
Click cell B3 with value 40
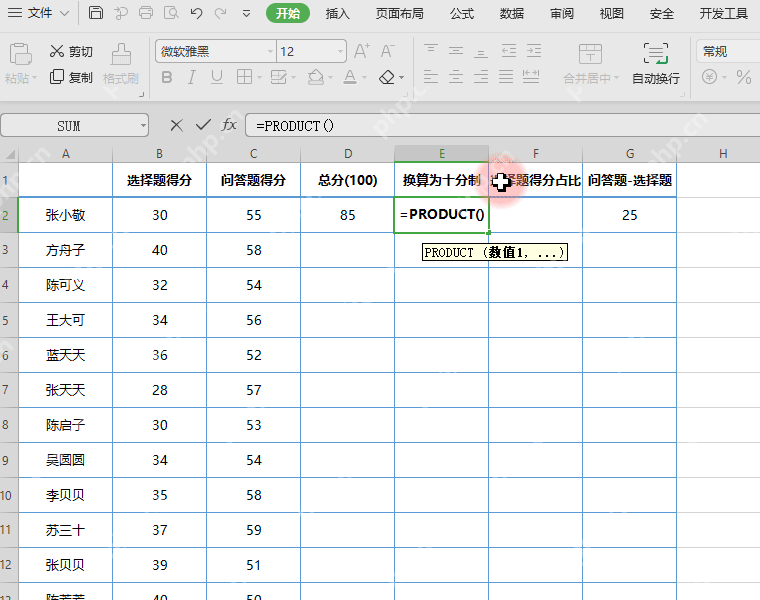pos(159,250)
